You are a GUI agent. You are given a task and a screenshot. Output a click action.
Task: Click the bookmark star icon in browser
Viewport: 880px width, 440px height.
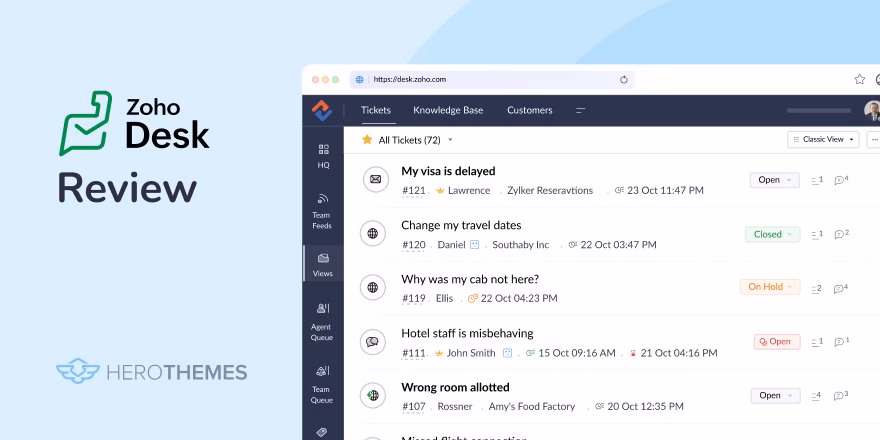point(859,80)
